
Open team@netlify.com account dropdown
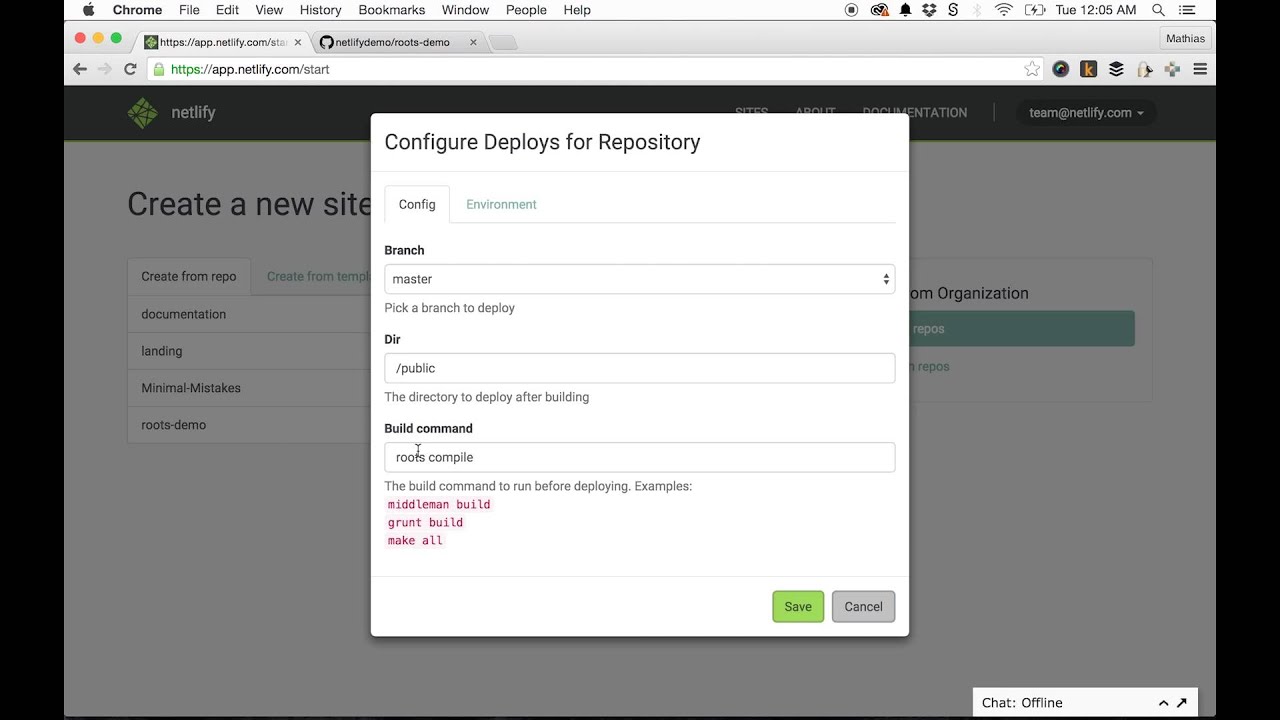coord(1086,113)
